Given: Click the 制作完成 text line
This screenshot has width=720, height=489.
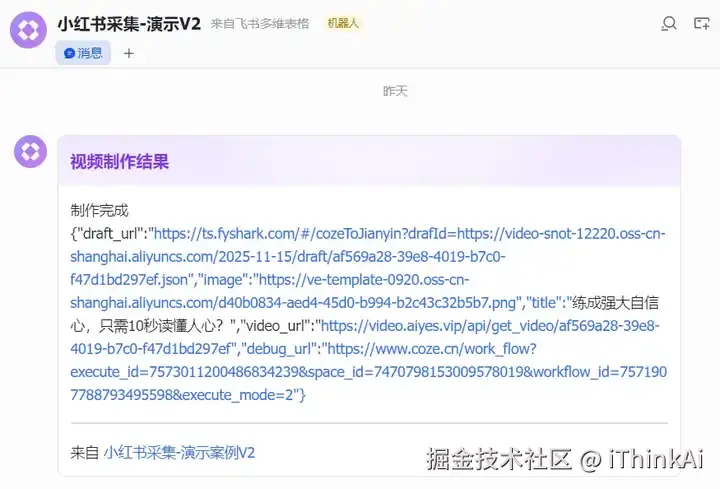Looking at the screenshot, I should pyautogui.click(x=99, y=210).
